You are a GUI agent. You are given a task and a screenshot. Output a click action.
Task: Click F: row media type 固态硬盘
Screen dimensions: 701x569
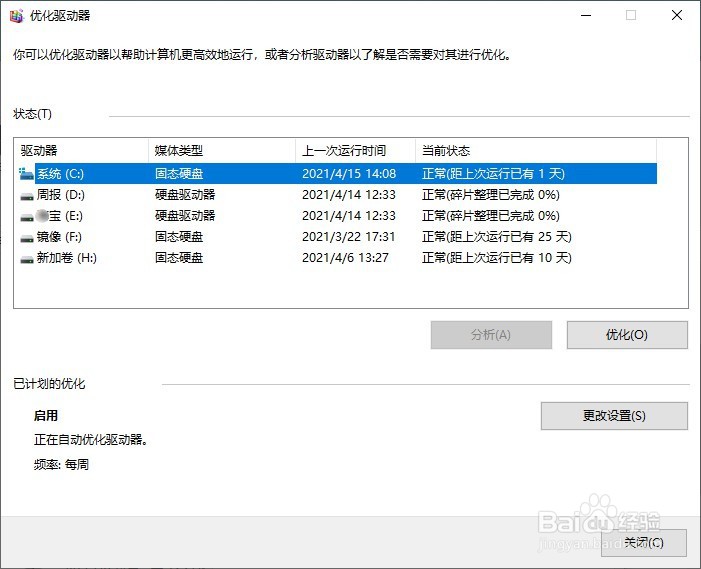coord(179,237)
